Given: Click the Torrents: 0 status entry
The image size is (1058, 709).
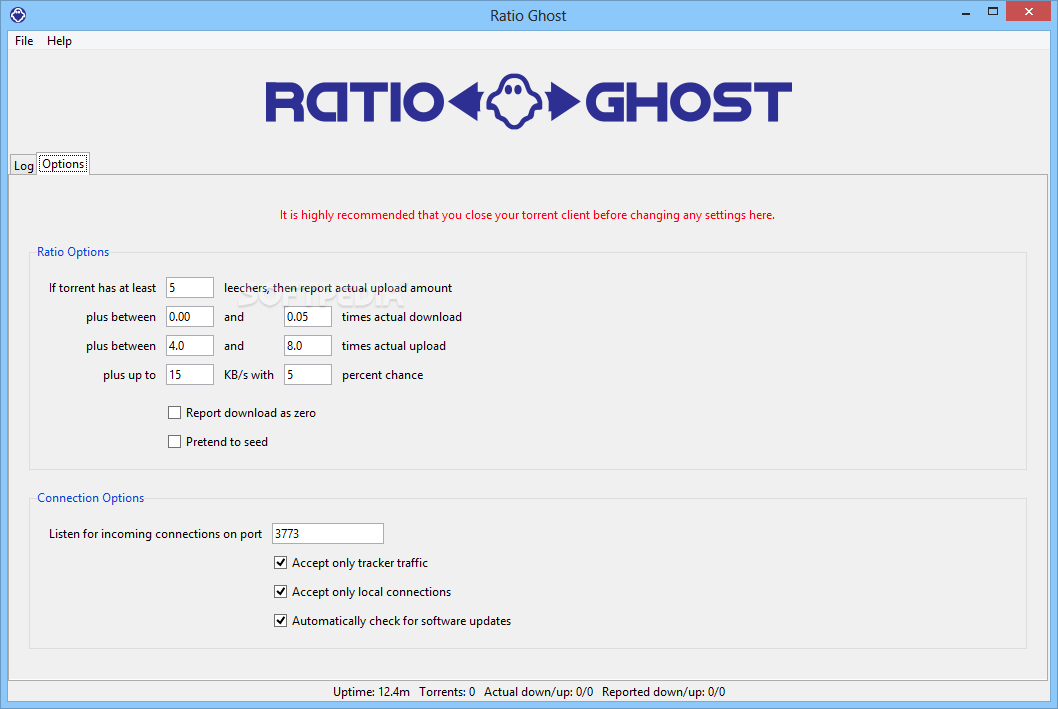Looking at the screenshot, I should point(447,691).
